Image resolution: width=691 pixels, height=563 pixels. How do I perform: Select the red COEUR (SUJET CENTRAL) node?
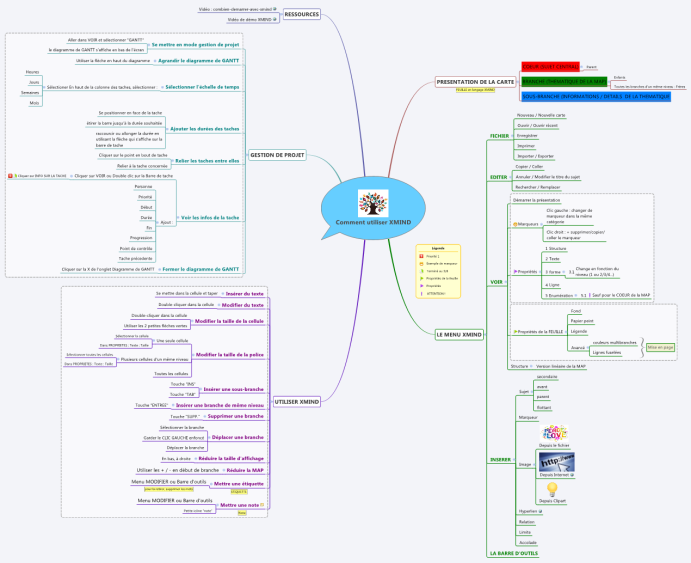click(x=550, y=67)
